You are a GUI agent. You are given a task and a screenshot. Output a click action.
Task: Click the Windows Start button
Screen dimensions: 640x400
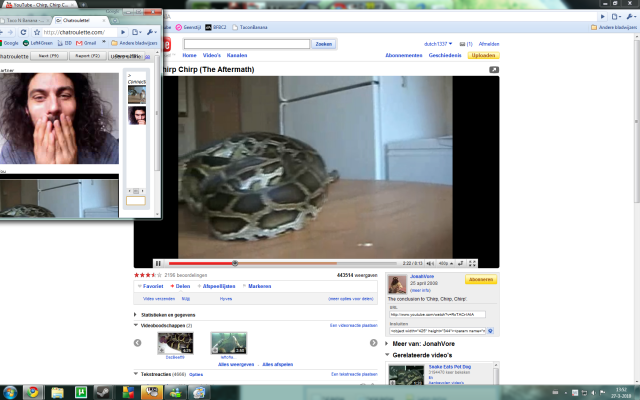pyautogui.click(x=12, y=390)
